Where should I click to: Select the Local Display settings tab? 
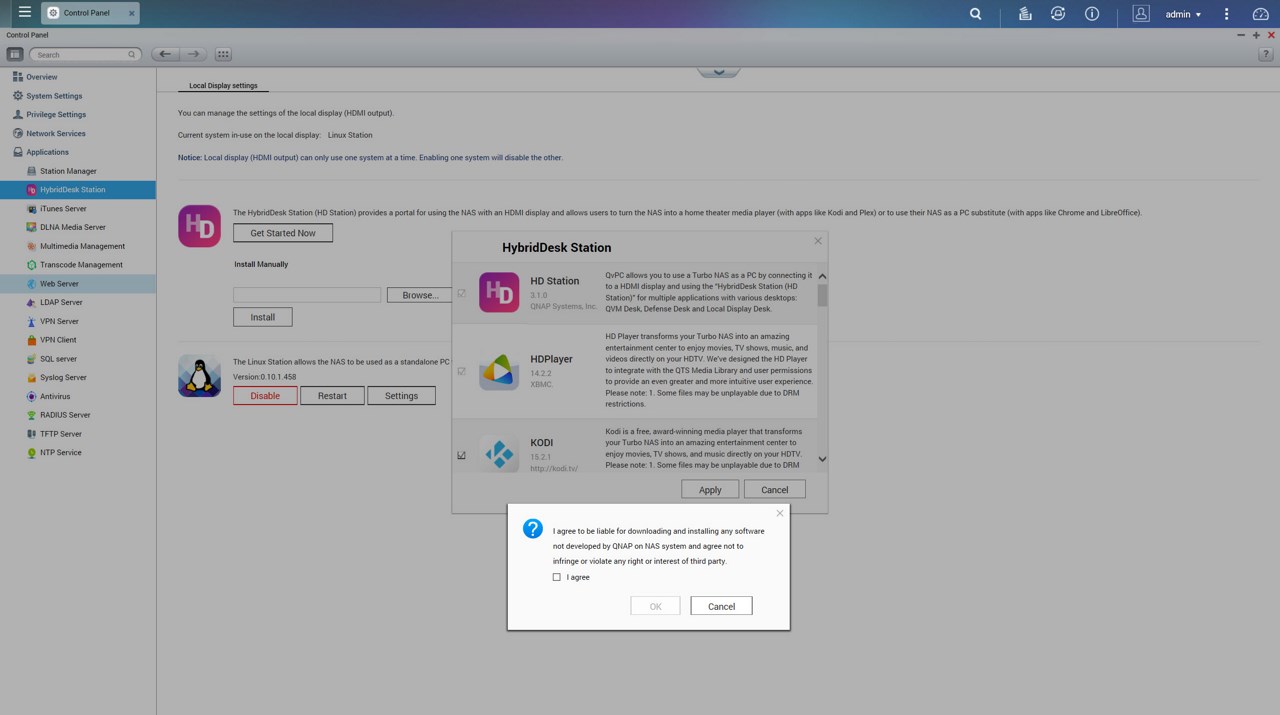[x=223, y=85]
